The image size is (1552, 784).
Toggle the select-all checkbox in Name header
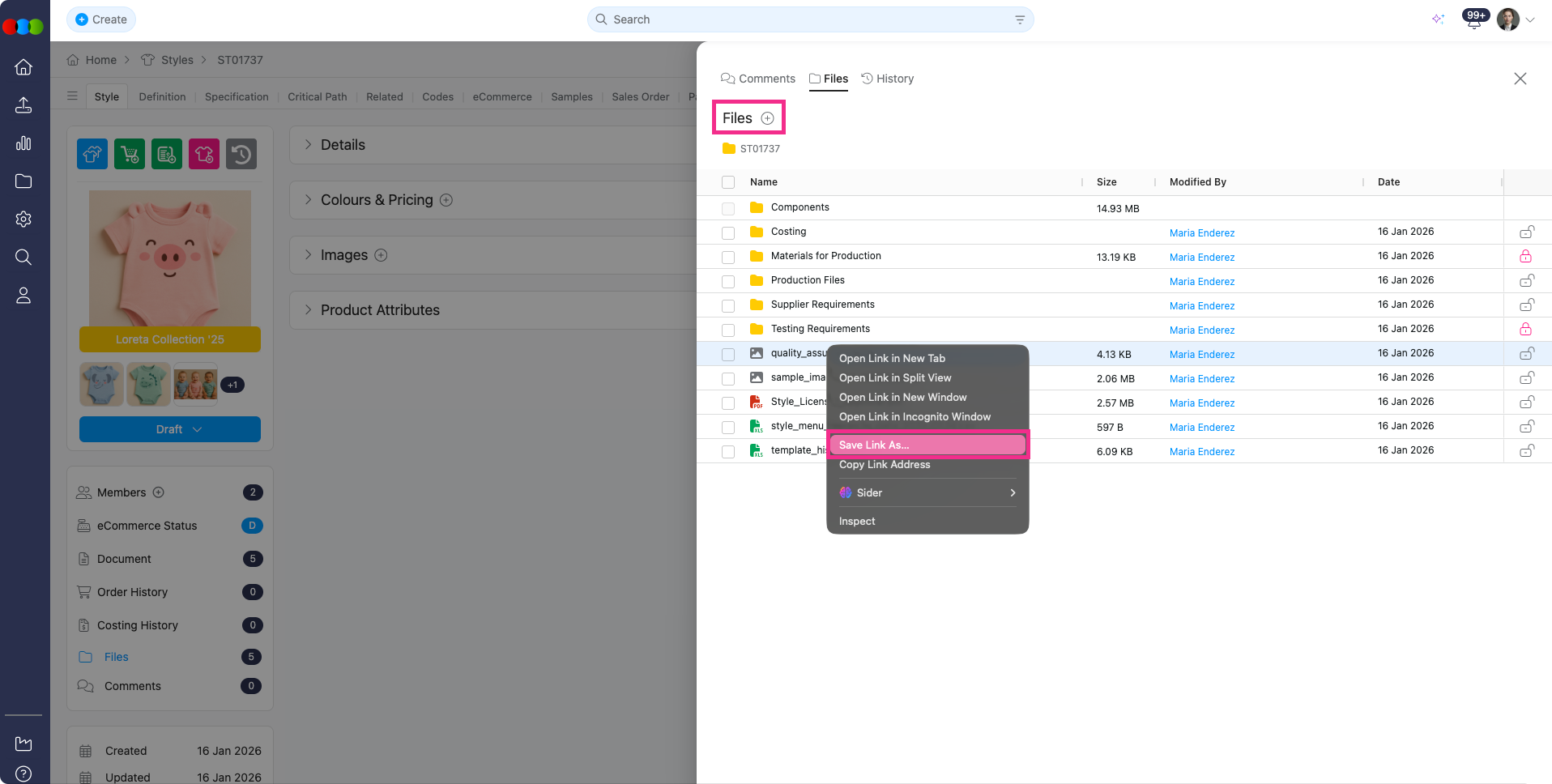(728, 182)
